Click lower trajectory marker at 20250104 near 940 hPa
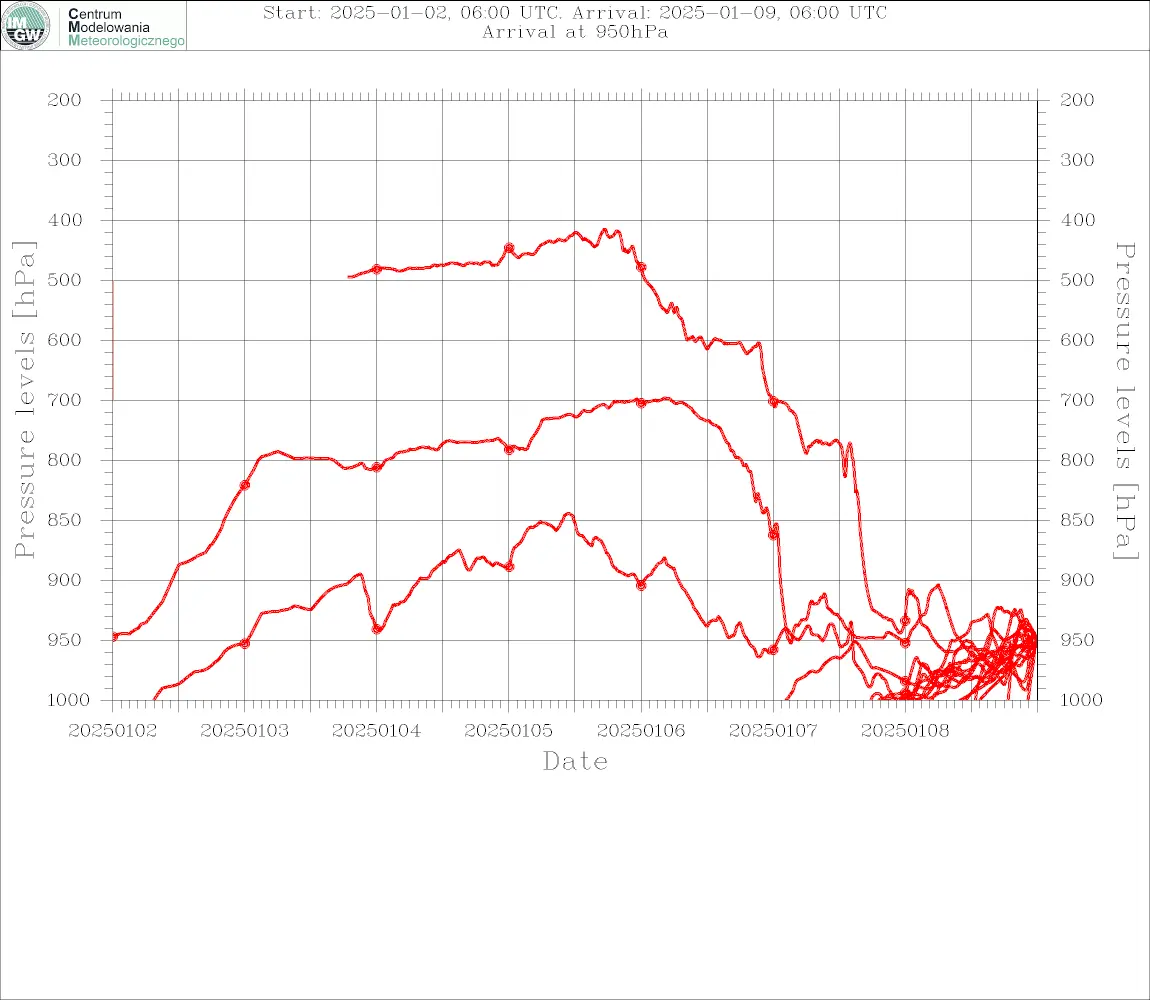Image resolution: width=1150 pixels, height=1000 pixels. tap(377, 629)
